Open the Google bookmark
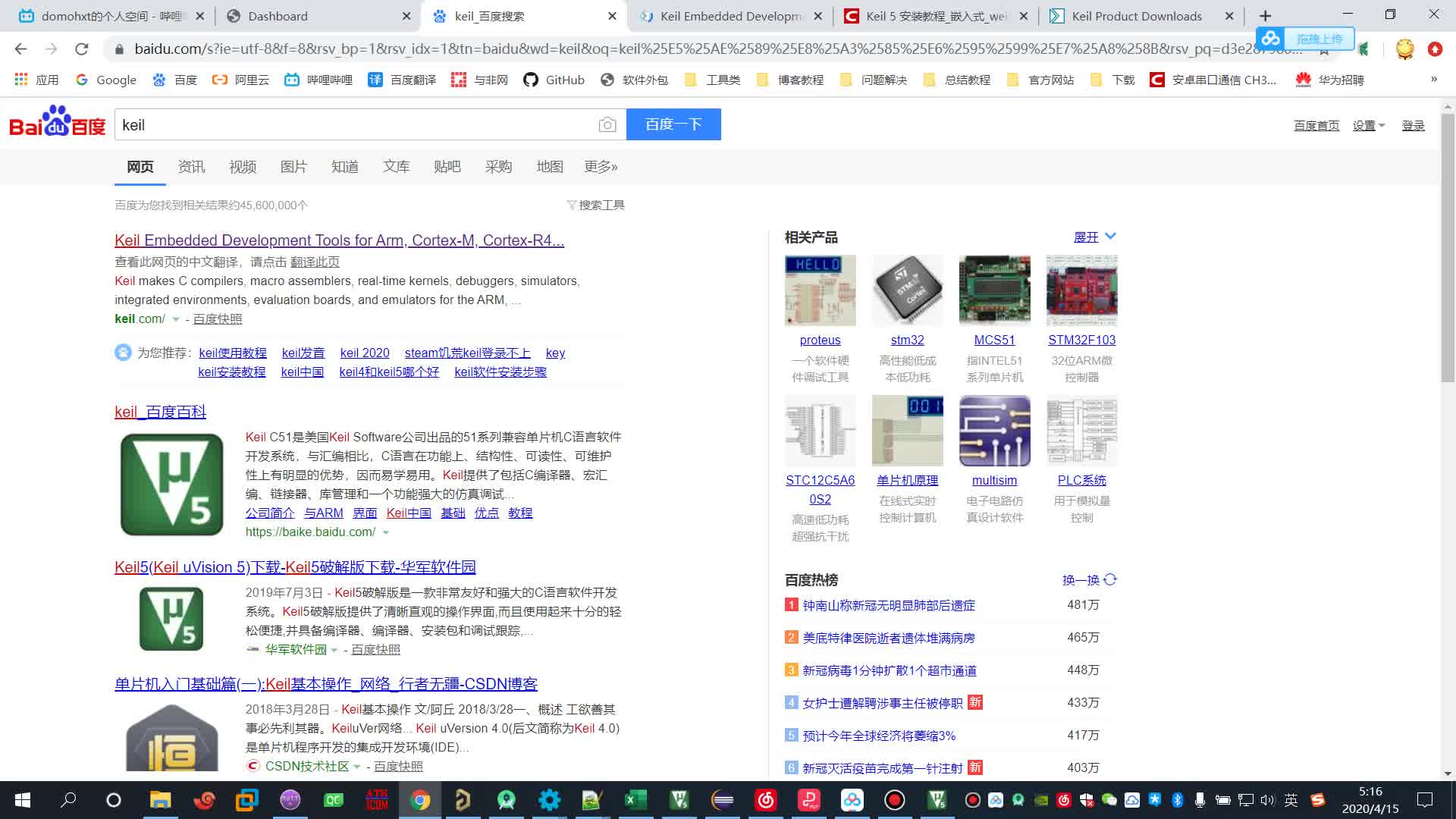The width and height of the screenshot is (1456, 819). pyautogui.click(x=105, y=80)
